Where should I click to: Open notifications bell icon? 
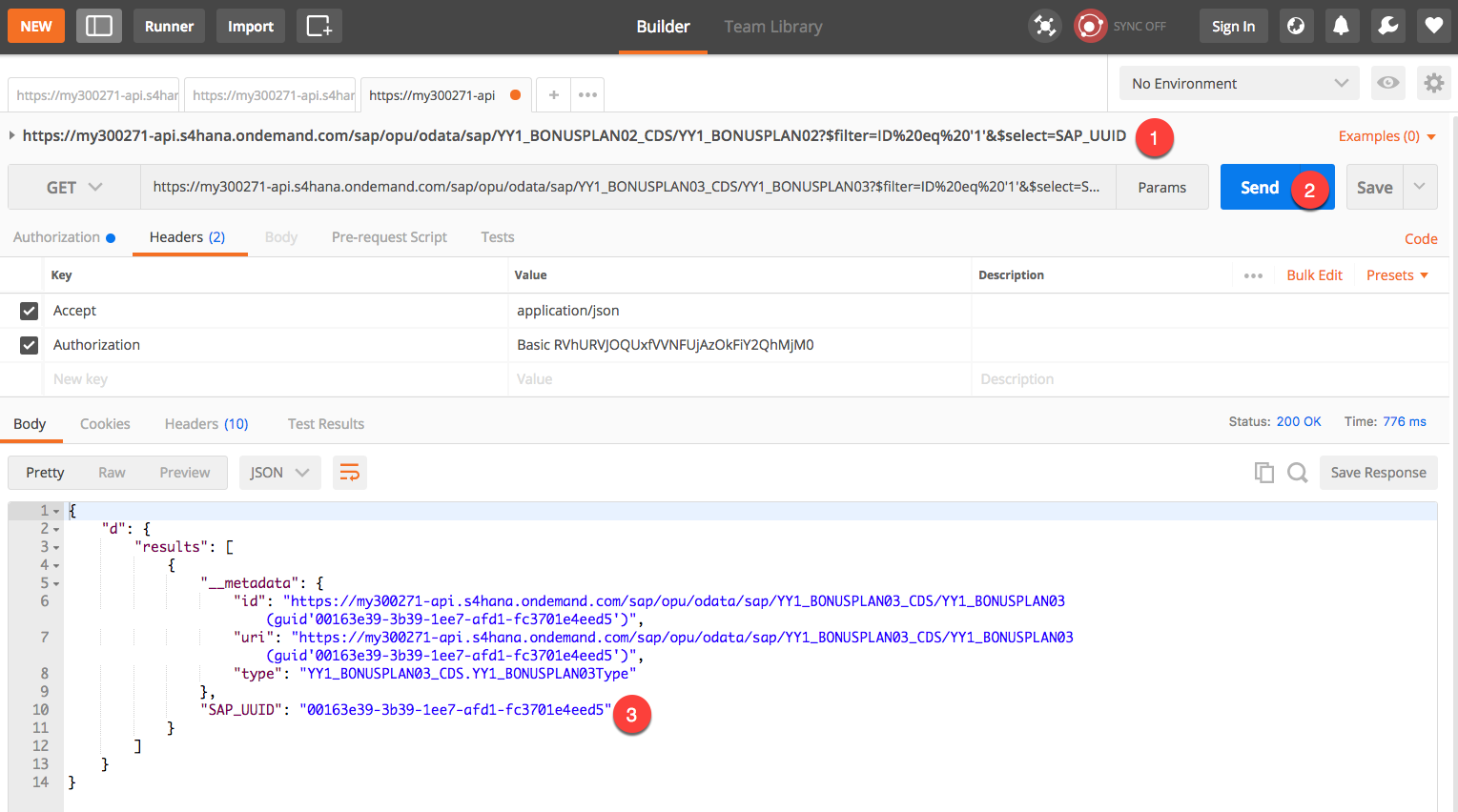(1341, 26)
